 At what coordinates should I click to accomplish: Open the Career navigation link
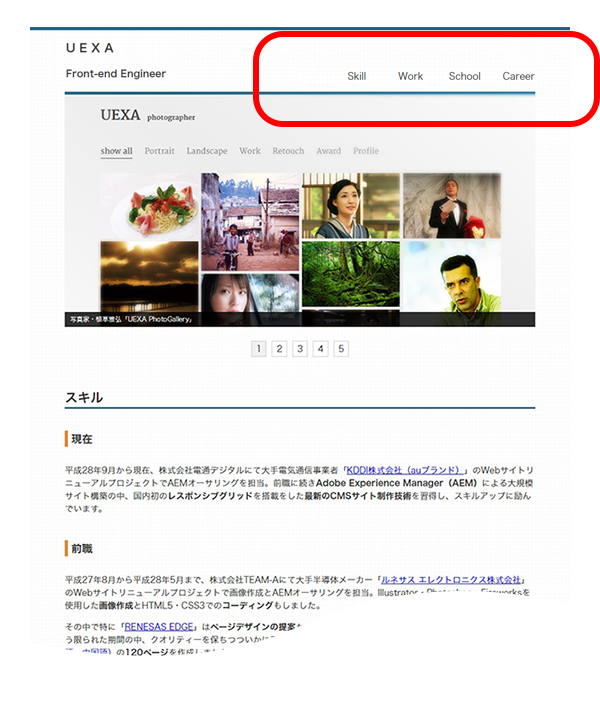[x=518, y=76]
